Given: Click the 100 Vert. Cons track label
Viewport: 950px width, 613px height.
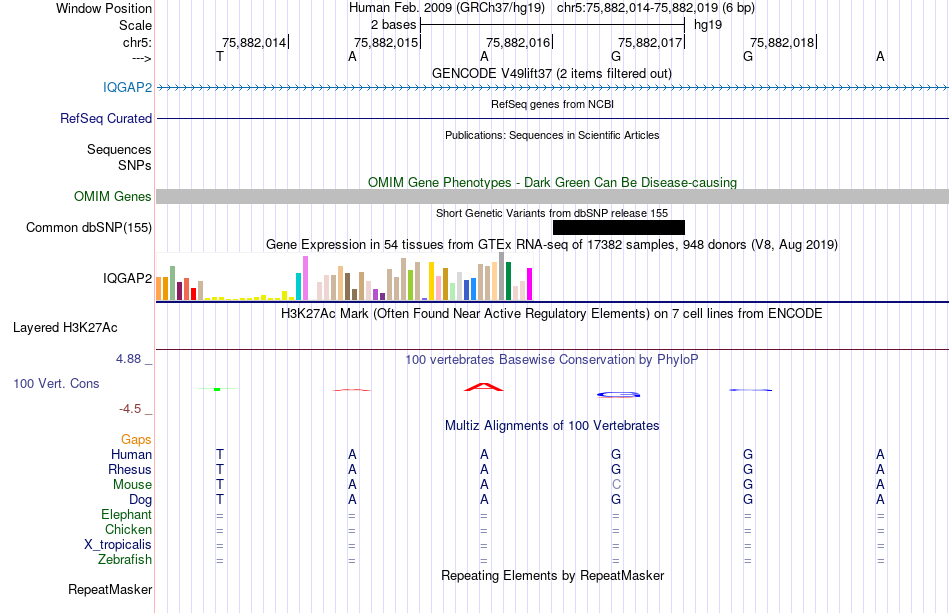Looking at the screenshot, I should pyautogui.click(x=56, y=383).
